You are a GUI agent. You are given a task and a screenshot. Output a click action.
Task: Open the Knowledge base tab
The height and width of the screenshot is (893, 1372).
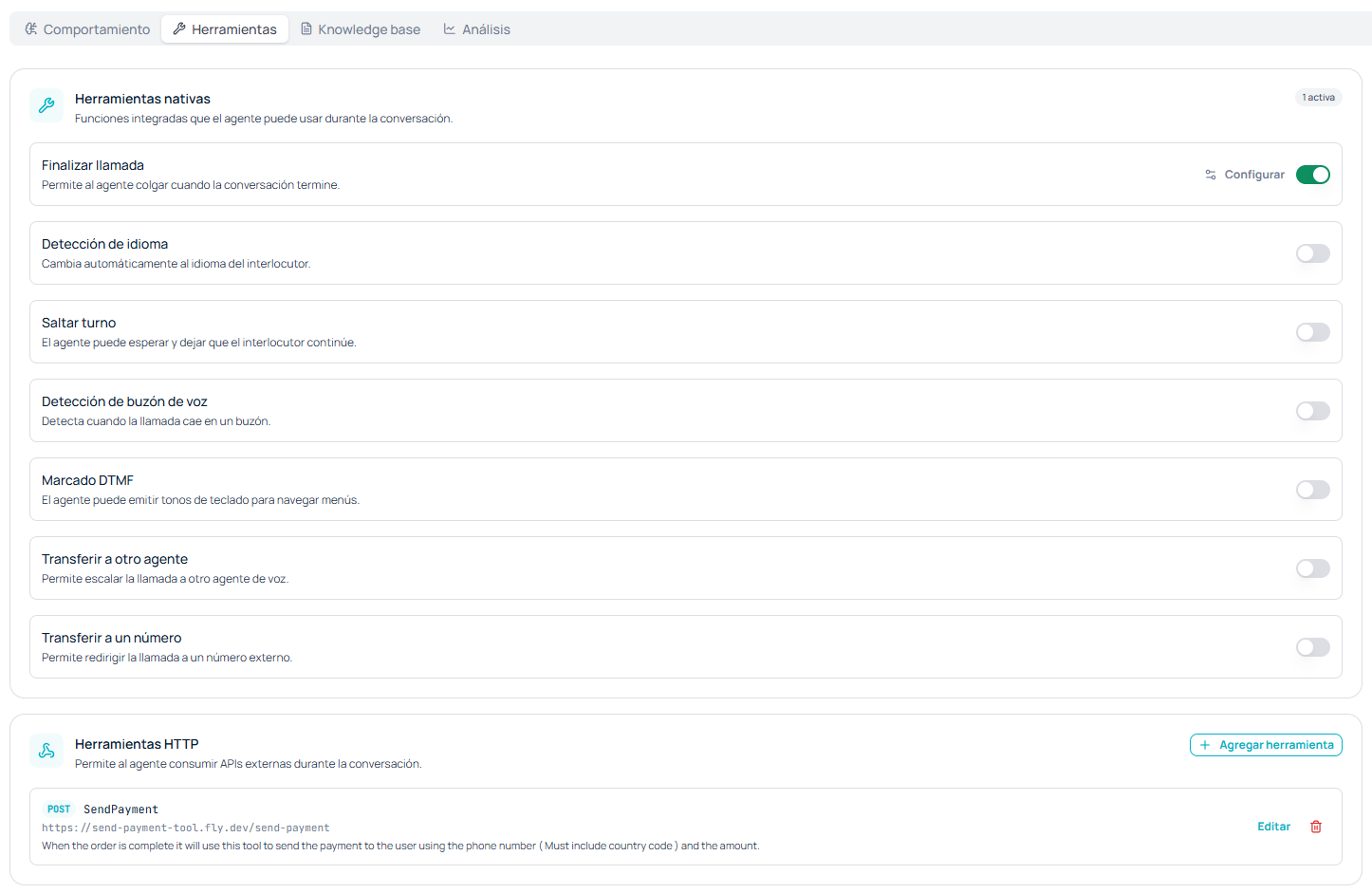tap(361, 29)
